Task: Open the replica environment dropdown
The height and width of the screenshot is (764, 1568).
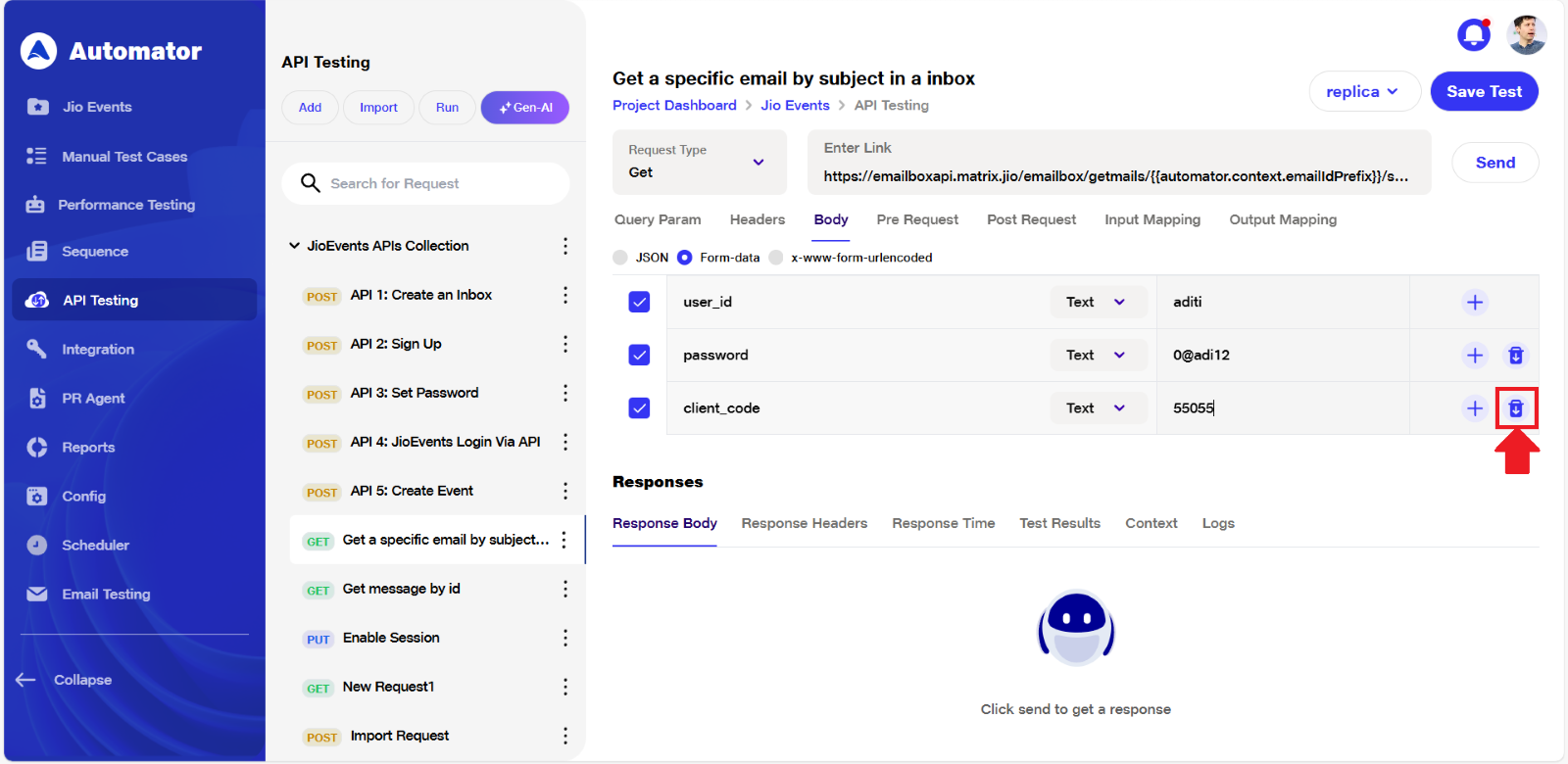Action: pos(1364,92)
